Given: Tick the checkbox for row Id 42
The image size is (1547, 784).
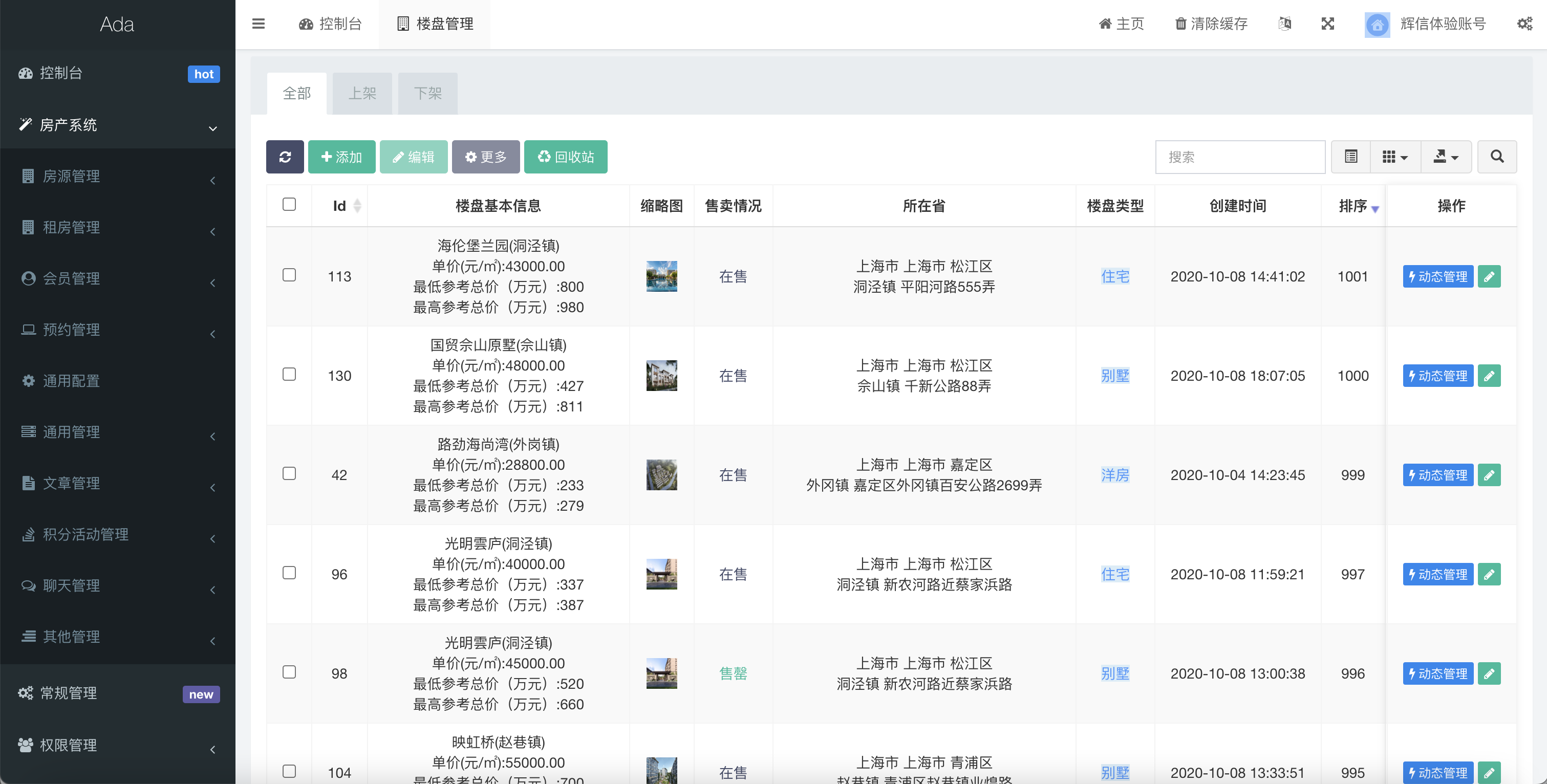Looking at the screenshot, I should point(289,474).
